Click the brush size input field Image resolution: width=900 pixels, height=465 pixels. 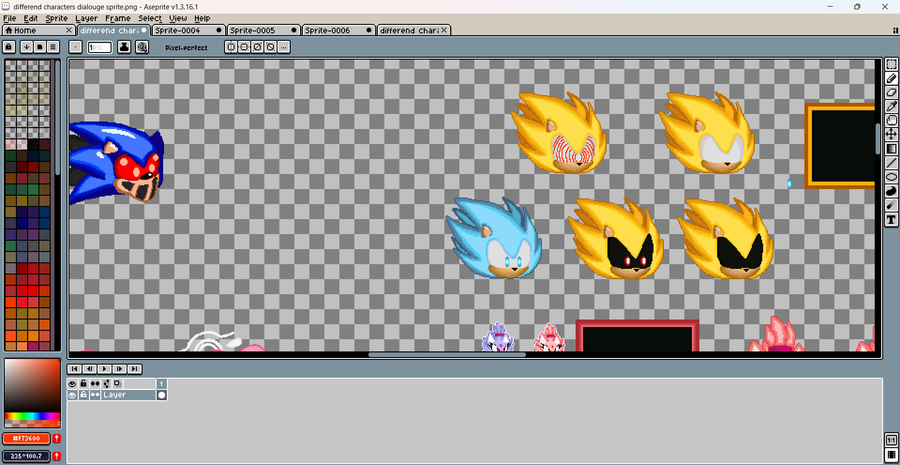click(x=99, y=47)
